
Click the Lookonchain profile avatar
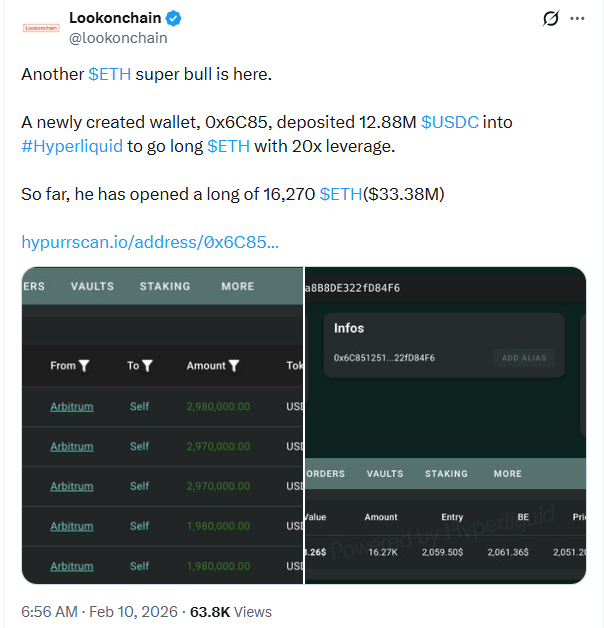(x=41, y=28)
